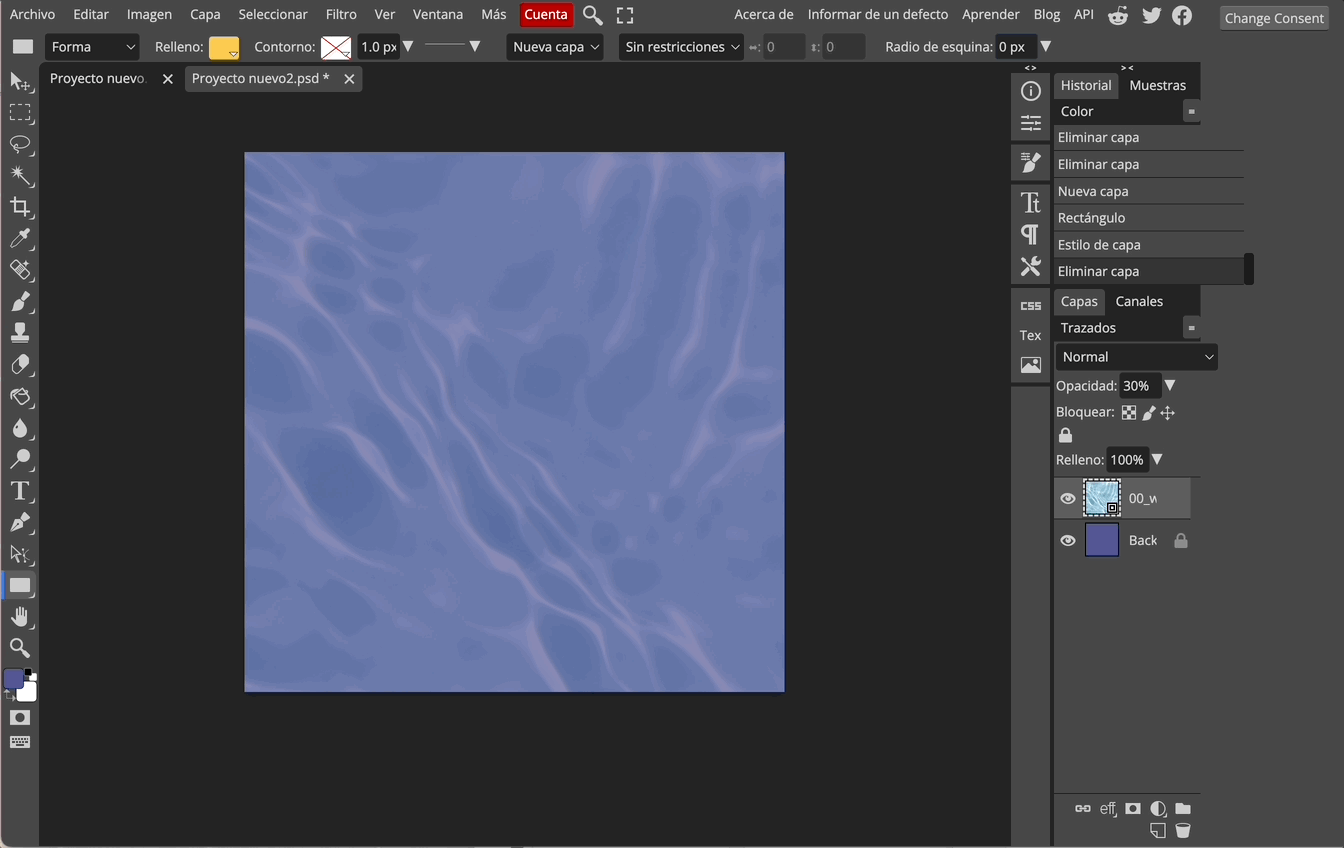1344x848 pixels.
Task: Select the Zoom magnifier tool
Action: tap(20, 648)
